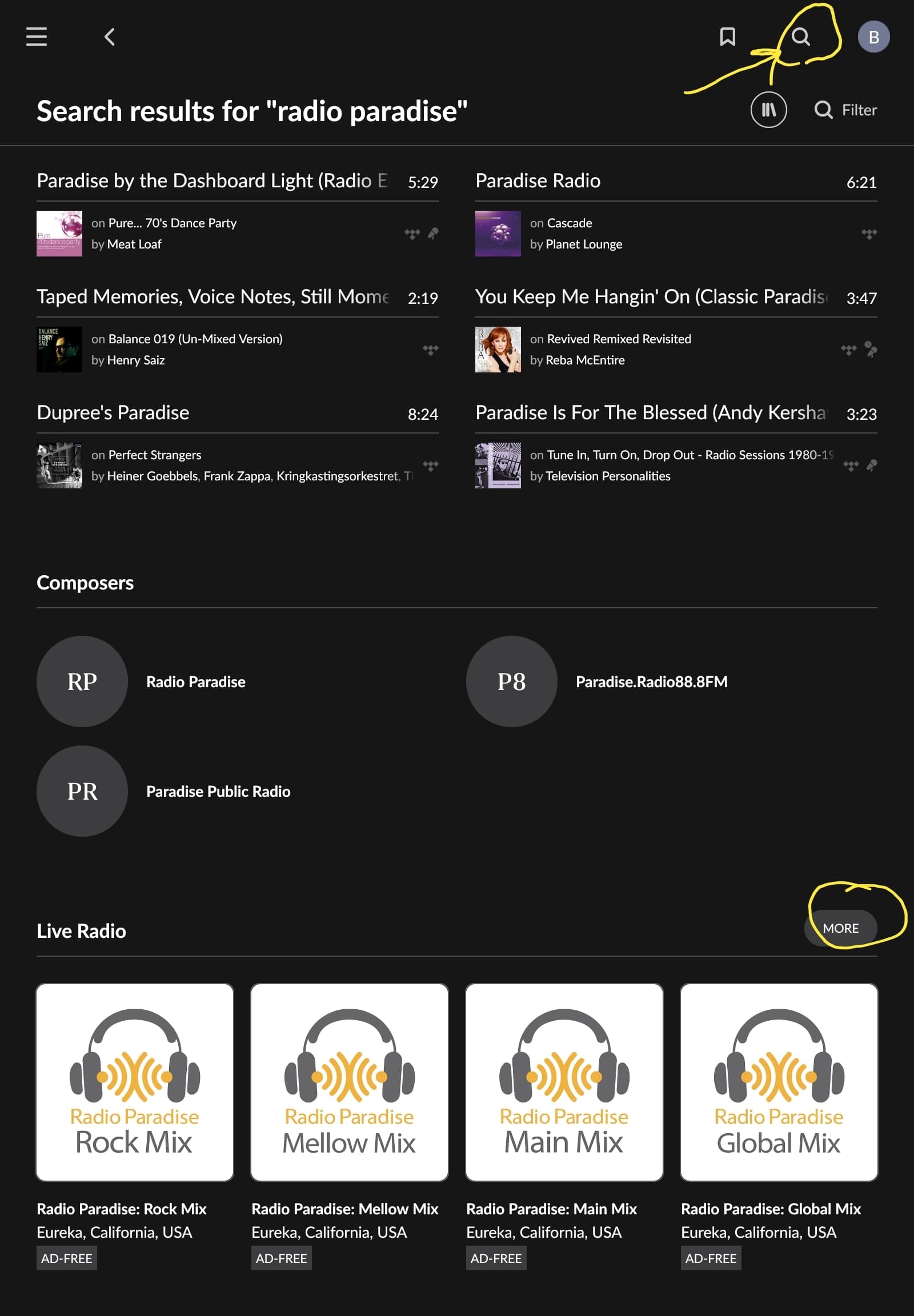
Task: Click TIDAL icon on the Henry Saiz row
Action: pos(431,350)
